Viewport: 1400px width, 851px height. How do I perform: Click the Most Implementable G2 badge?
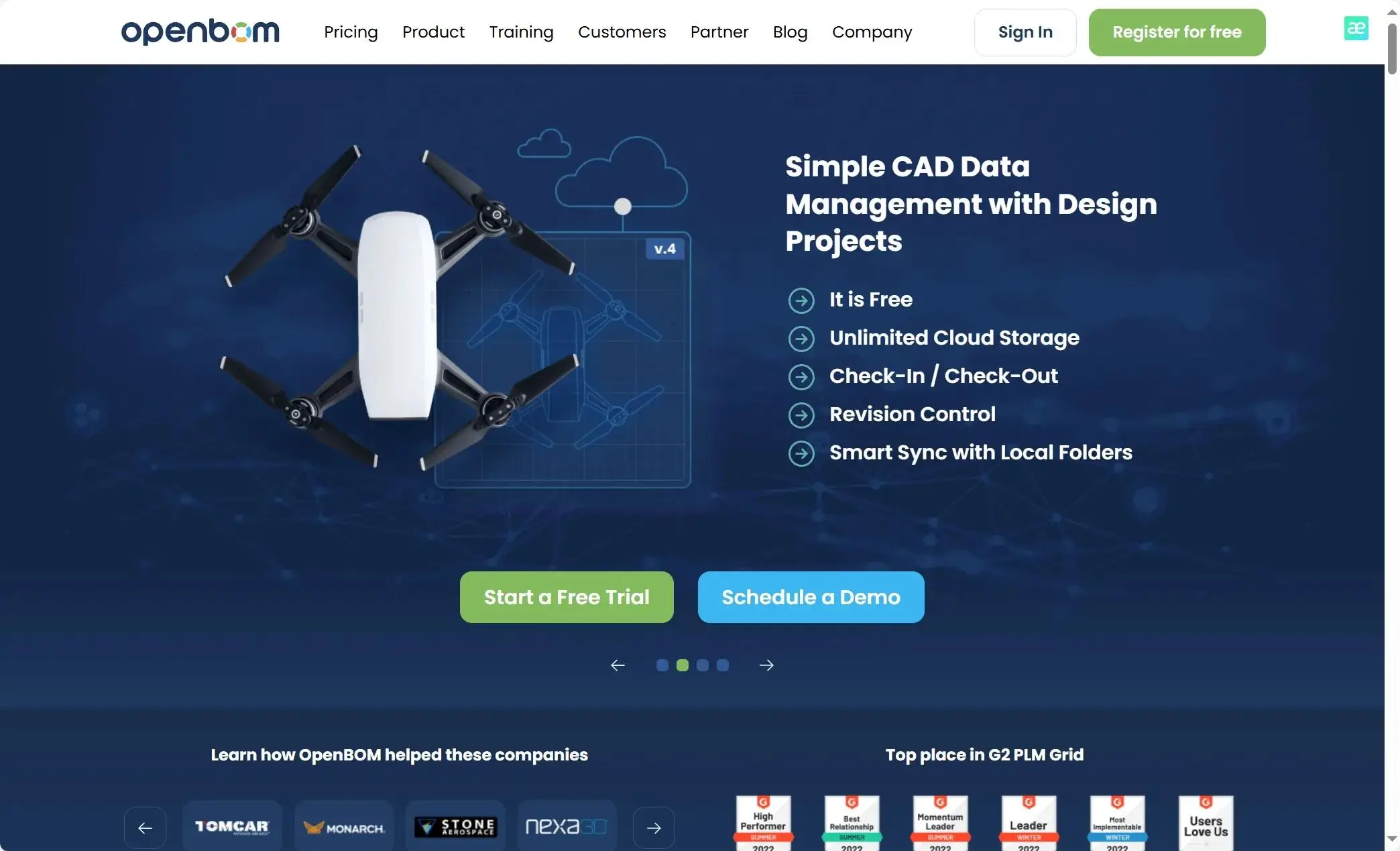[x=1117, y=823]
